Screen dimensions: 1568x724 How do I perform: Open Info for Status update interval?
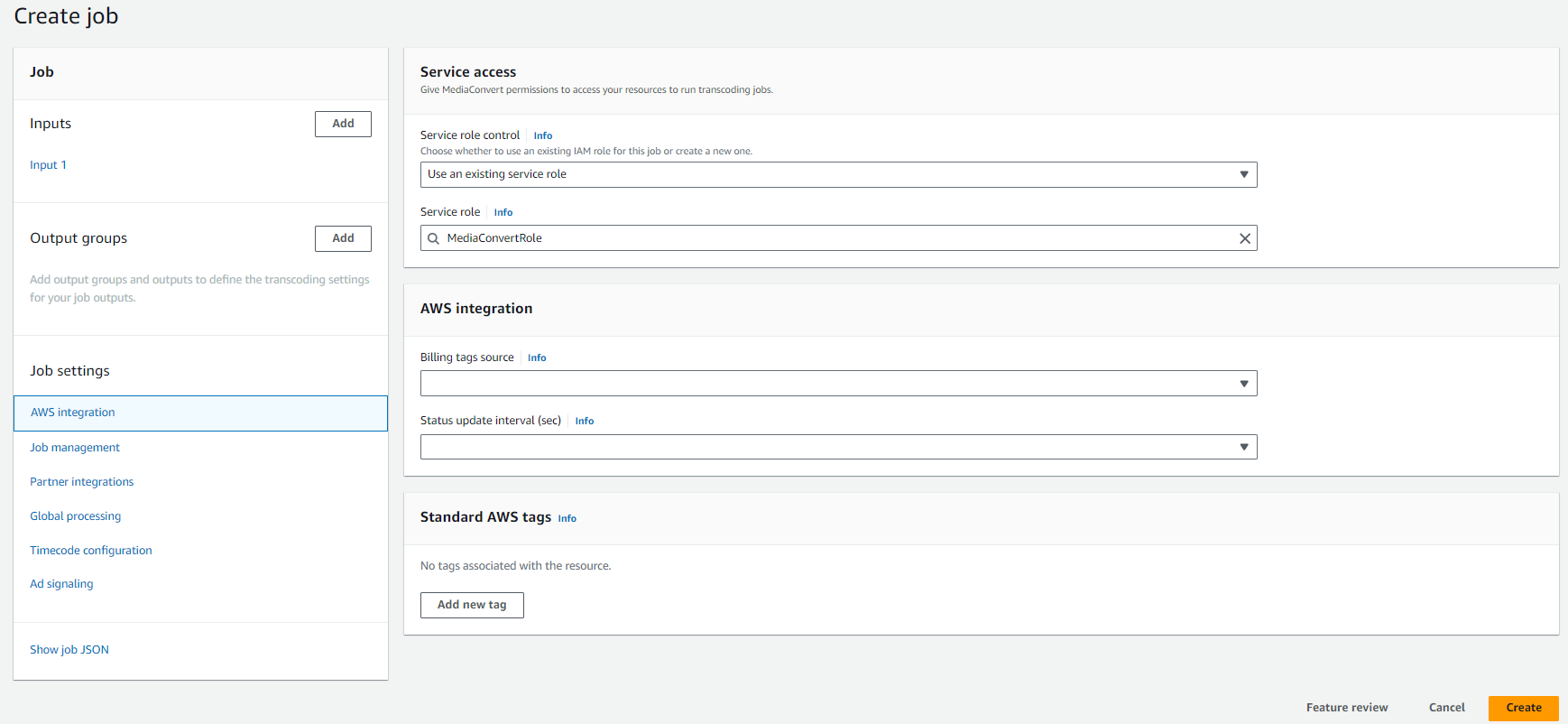click(584, 422)
